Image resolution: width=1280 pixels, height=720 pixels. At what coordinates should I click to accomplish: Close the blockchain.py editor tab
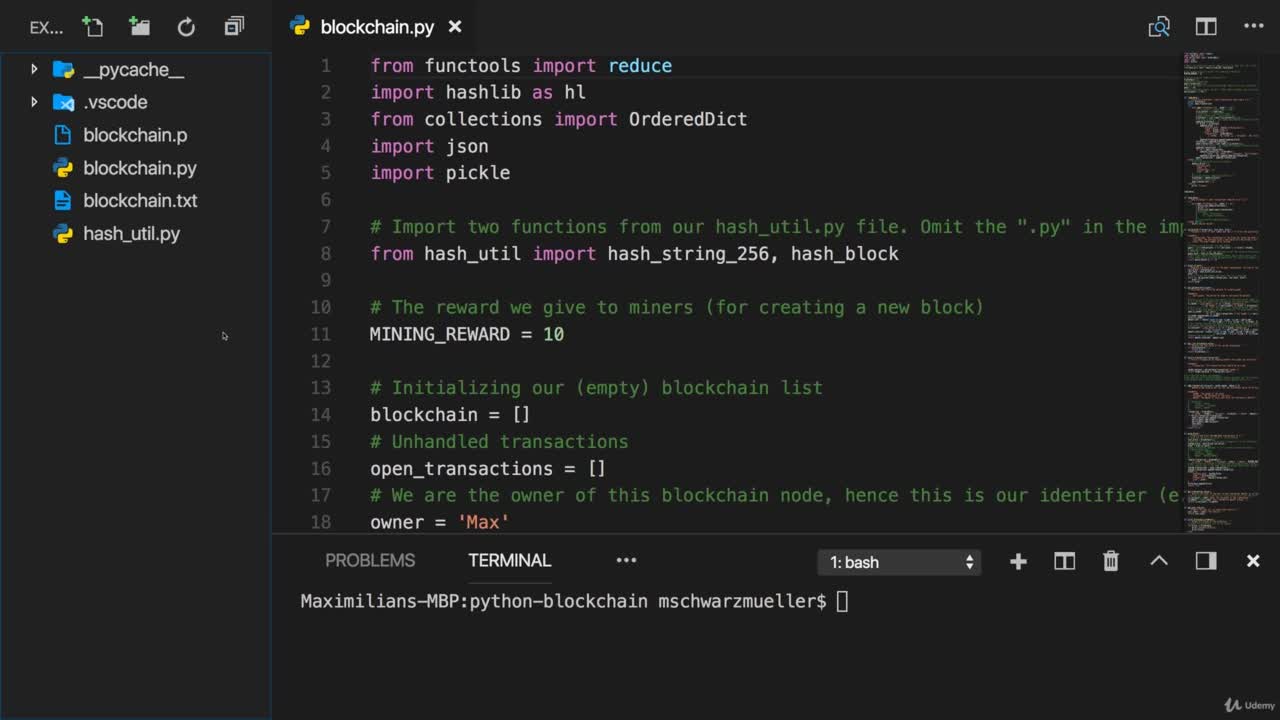tap(455, 27)
